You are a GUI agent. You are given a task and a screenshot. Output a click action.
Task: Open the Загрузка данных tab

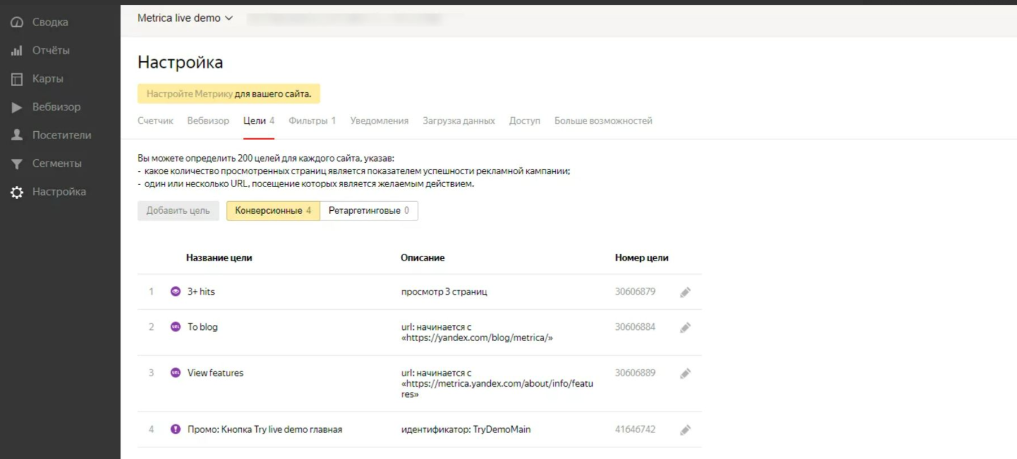459,121
